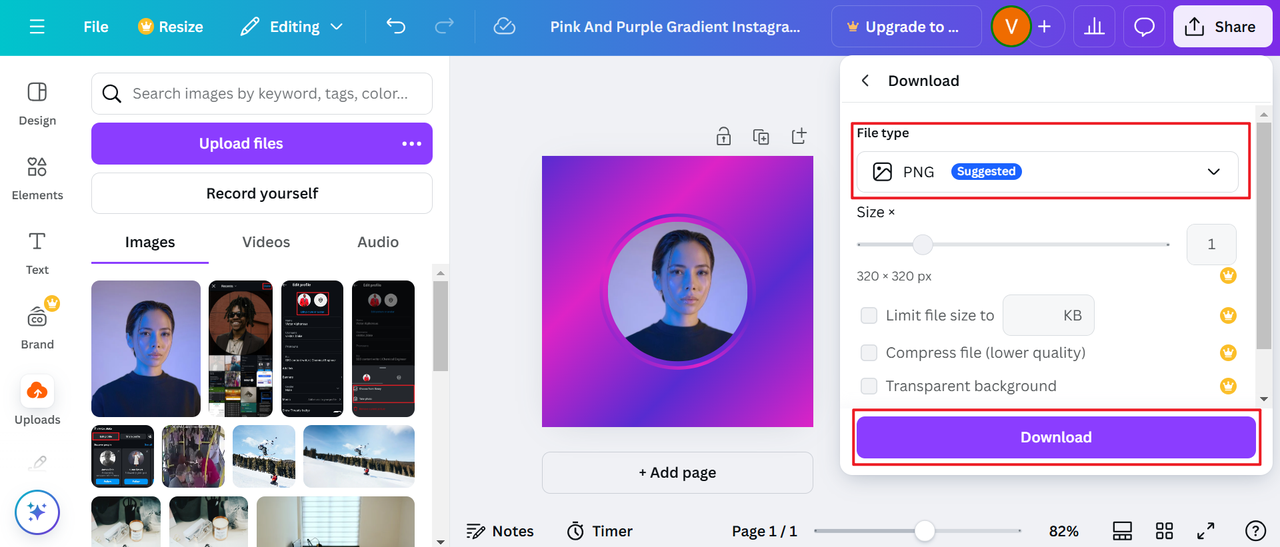Viewport: 1280px width, 547px height.
Task: Open the Brand sidebar panel
Action: (37, 326)
